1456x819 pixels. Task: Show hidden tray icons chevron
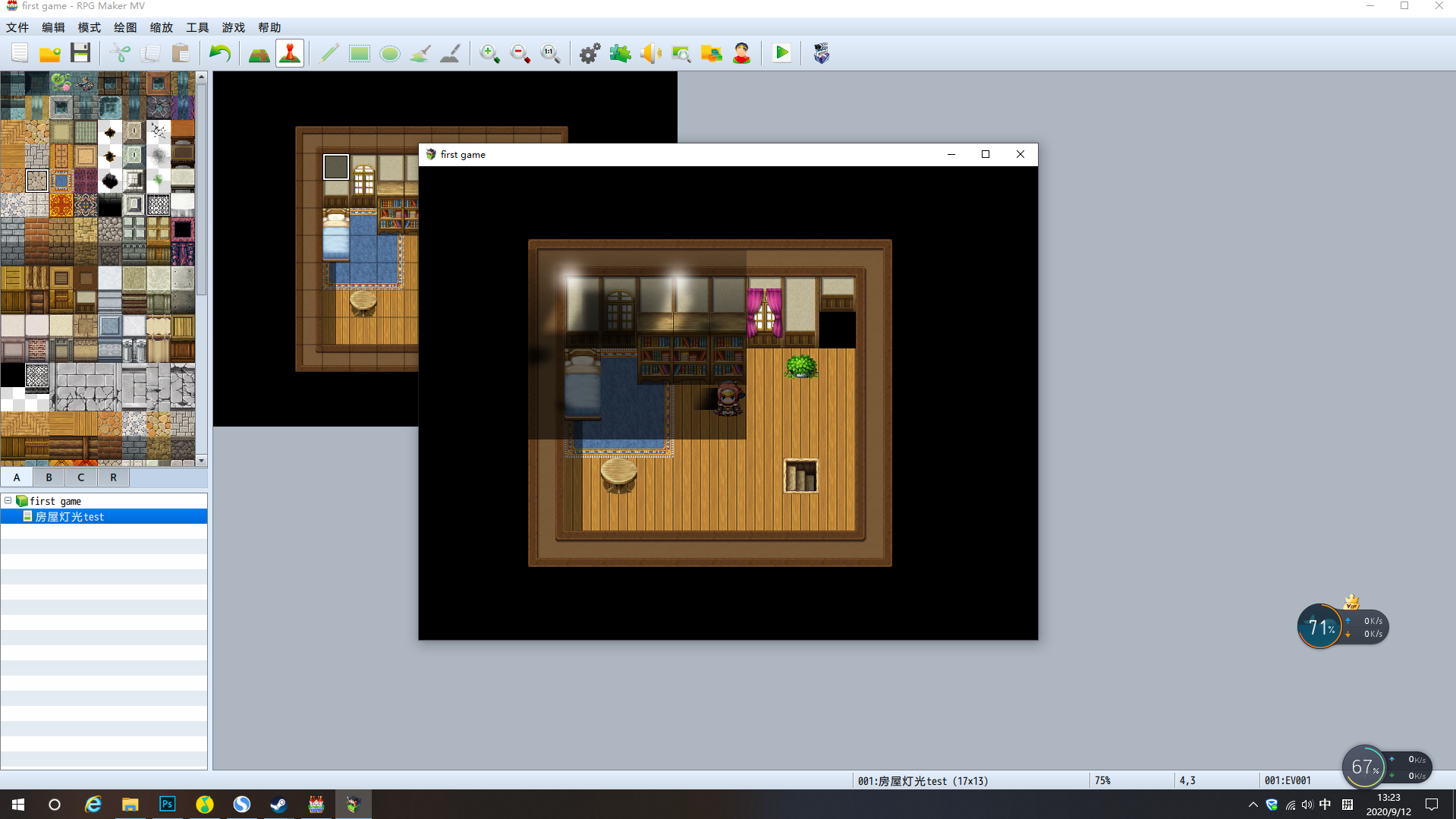click(x=1253, y=805)
